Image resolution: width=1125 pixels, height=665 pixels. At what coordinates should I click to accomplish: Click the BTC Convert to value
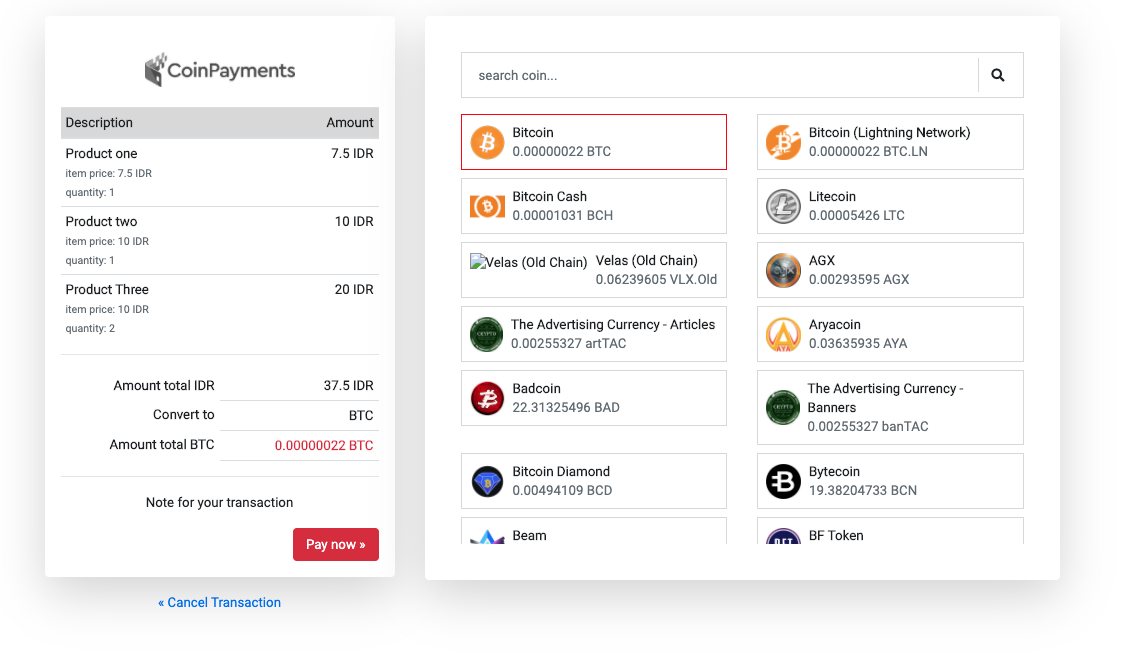[360, 415]
